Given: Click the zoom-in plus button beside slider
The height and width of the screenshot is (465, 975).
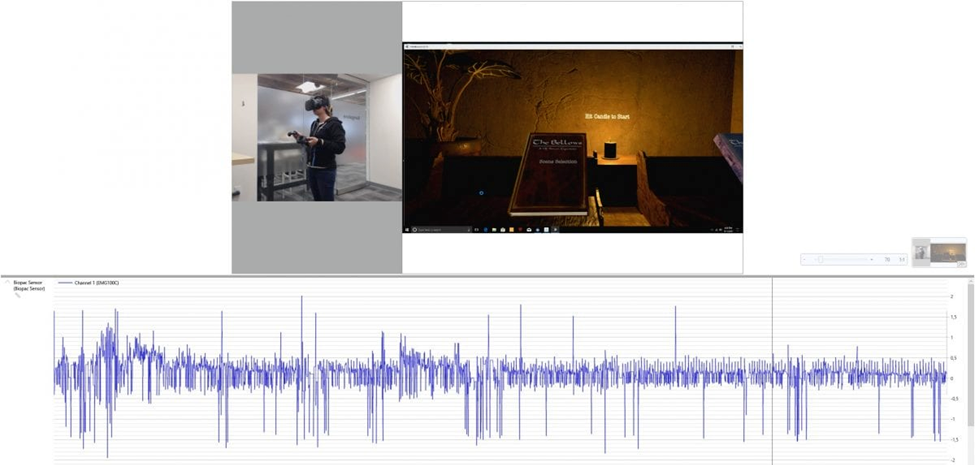Looking at the screenshot, I should point(872,259).
